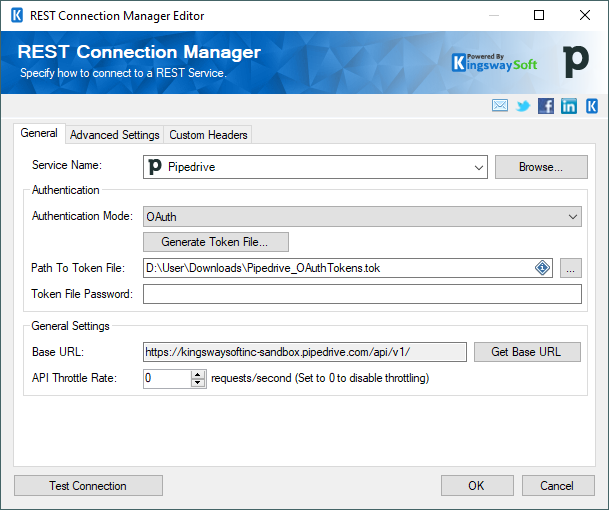
Task: Click the Test Connection button
Action: pos(88,486)
